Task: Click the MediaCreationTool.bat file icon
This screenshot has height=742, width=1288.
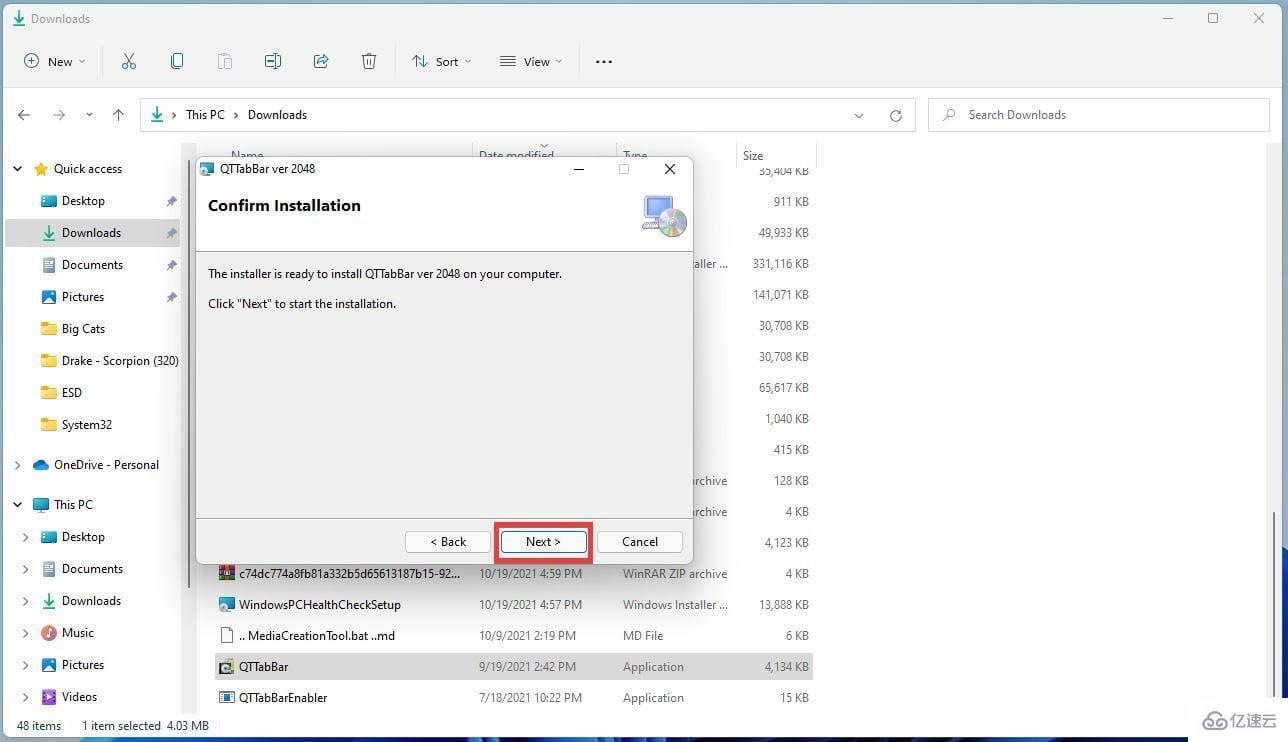Action: (x=227, y=636)
